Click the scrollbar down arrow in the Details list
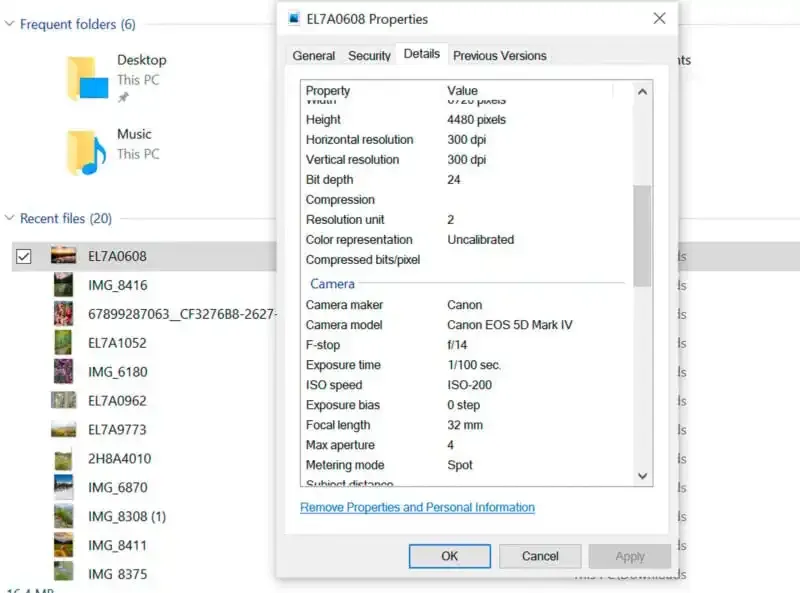 [644, 477]
